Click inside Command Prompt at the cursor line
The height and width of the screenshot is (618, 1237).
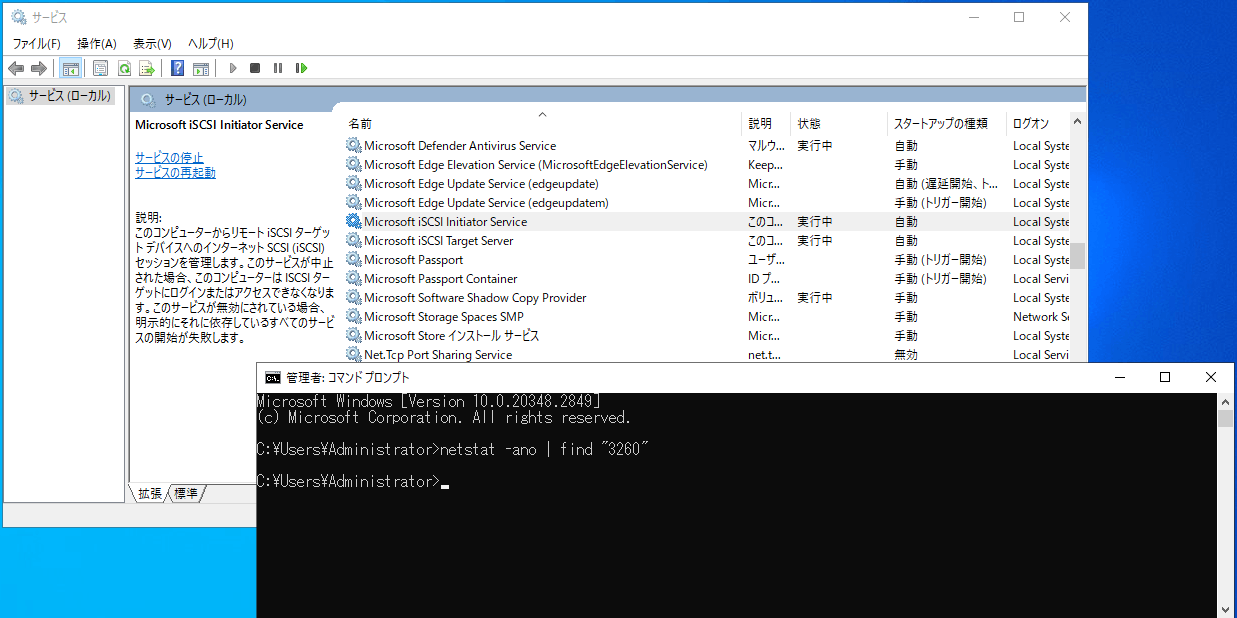(x=444, y=482)
